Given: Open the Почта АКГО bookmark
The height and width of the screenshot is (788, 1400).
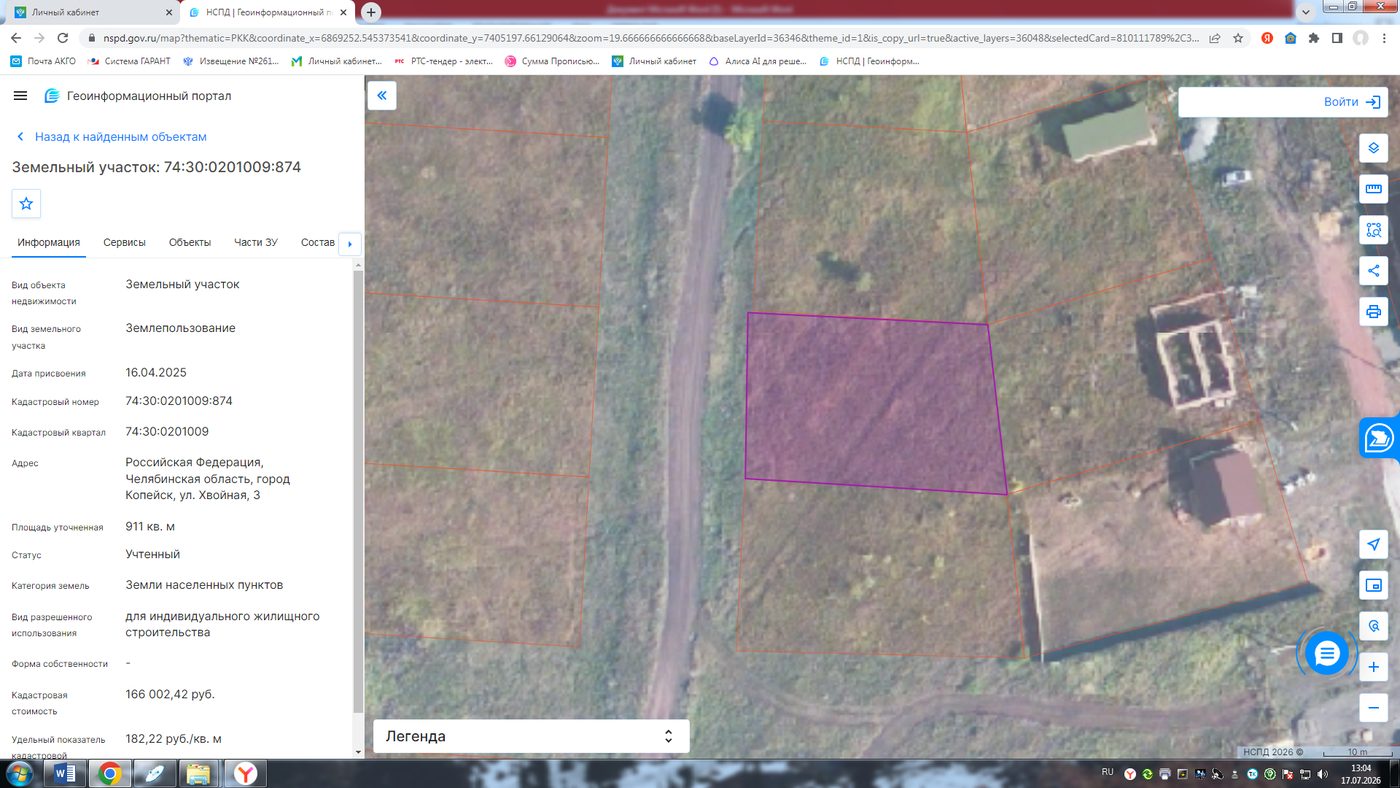Looking at the screenshot, I should [43, 61].
